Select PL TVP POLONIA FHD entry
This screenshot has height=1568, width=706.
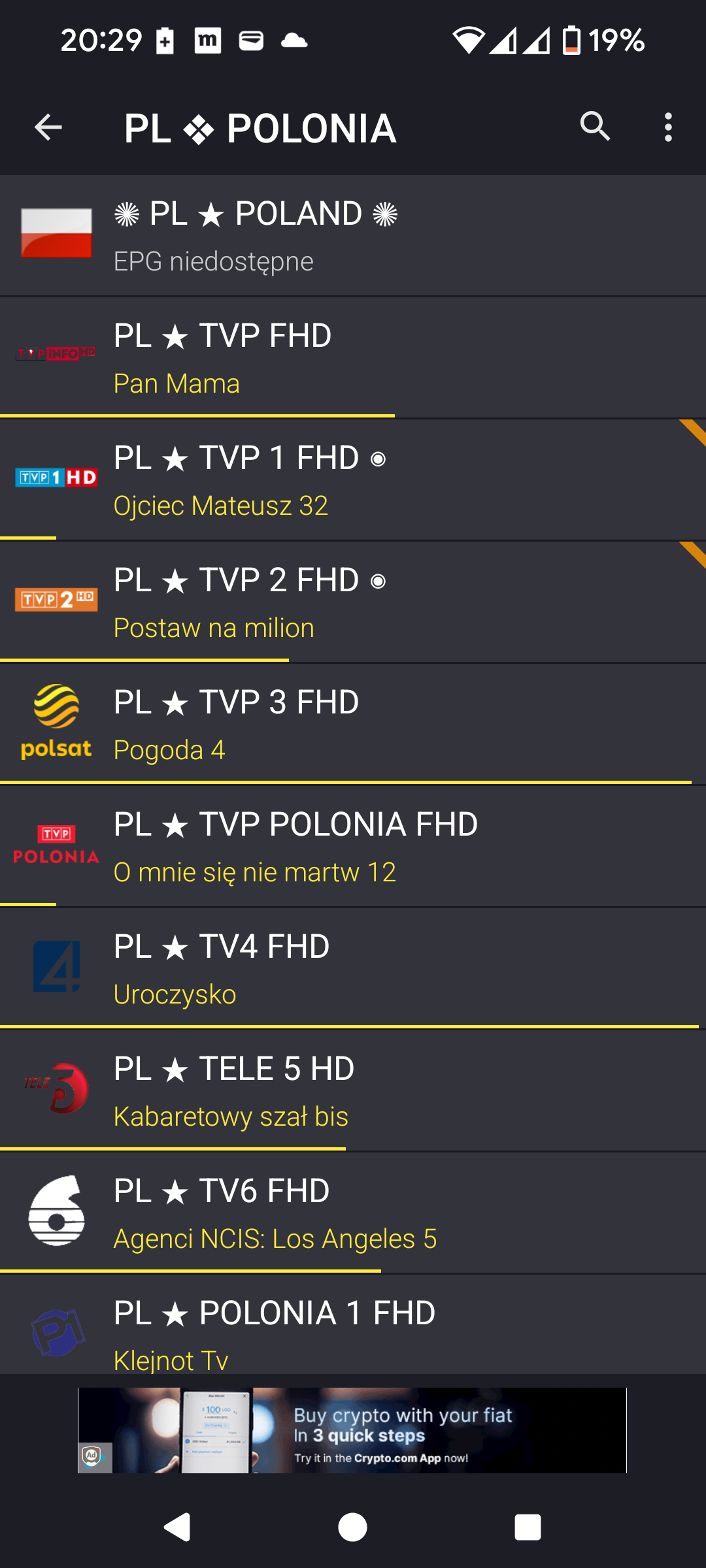[295, 825]
